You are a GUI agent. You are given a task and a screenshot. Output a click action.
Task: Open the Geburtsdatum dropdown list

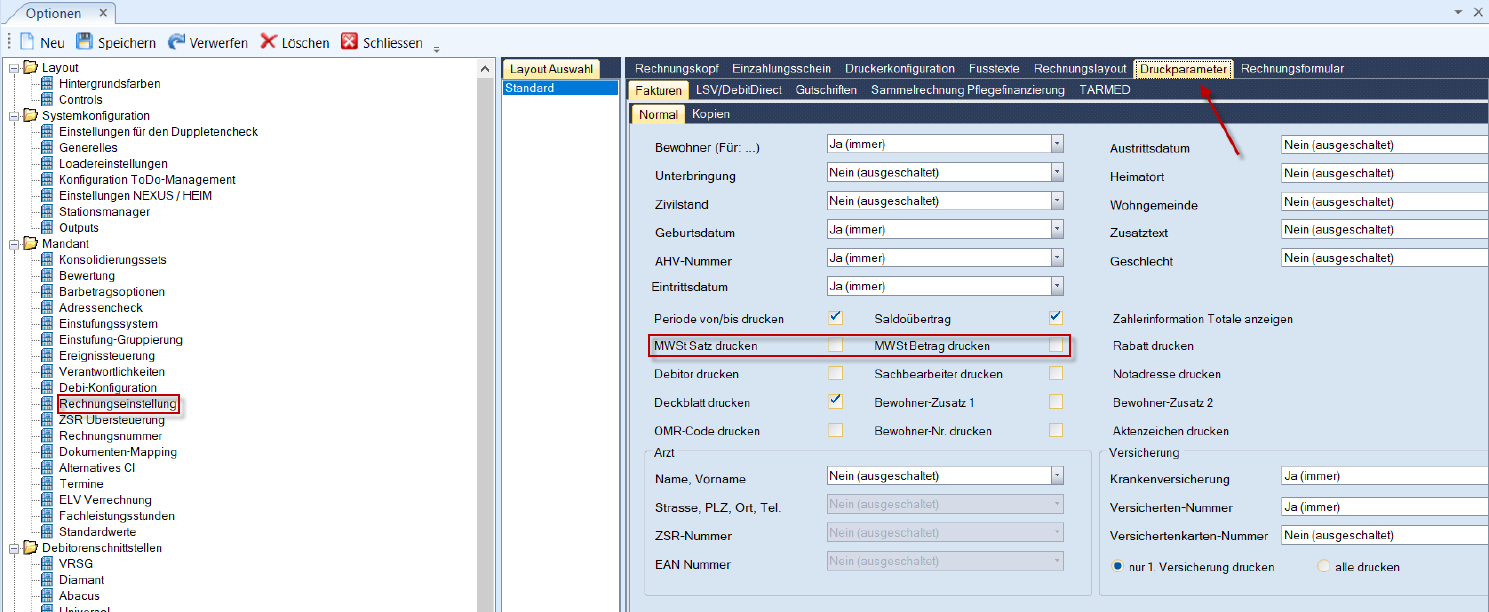(1056, 230)
